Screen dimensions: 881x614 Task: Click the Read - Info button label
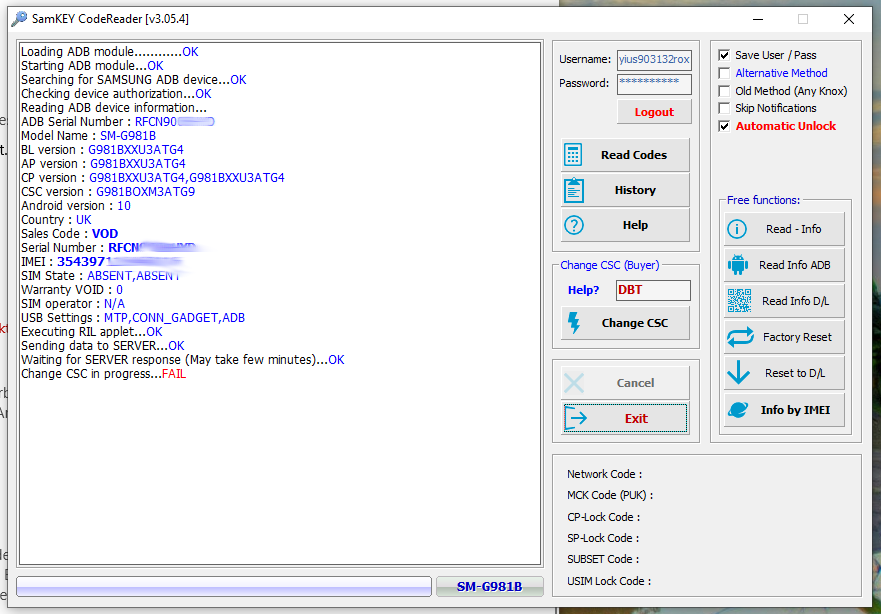tap(793, 229)
